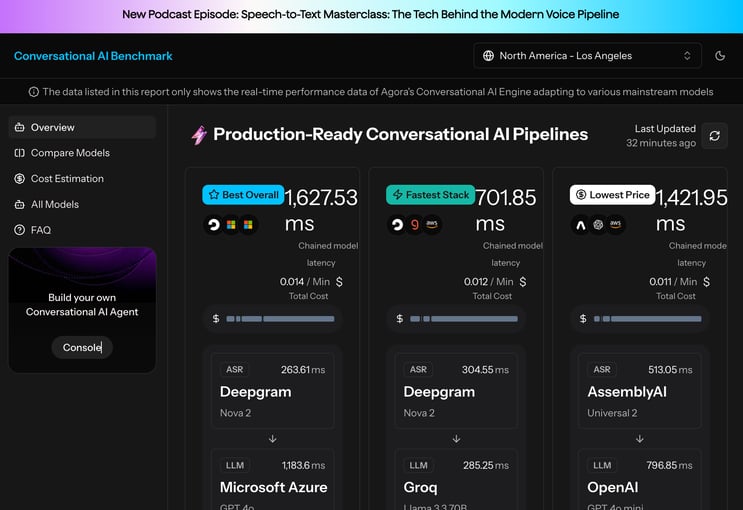Click the 1,421.95 ms latency value
Viewport: 743px width, 510px height.
(x=691, y=210)
